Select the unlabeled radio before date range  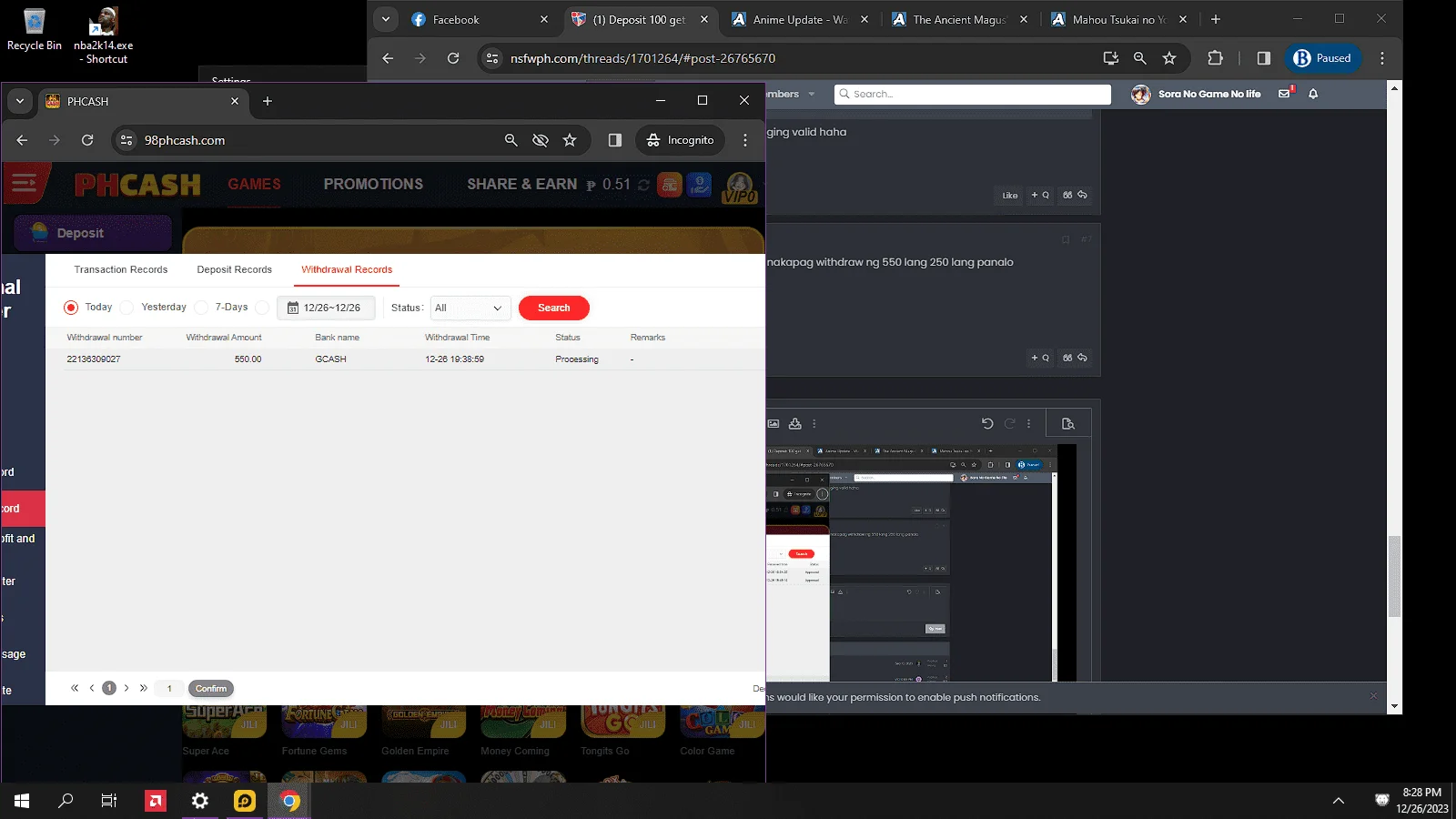[x=262, y=308]
